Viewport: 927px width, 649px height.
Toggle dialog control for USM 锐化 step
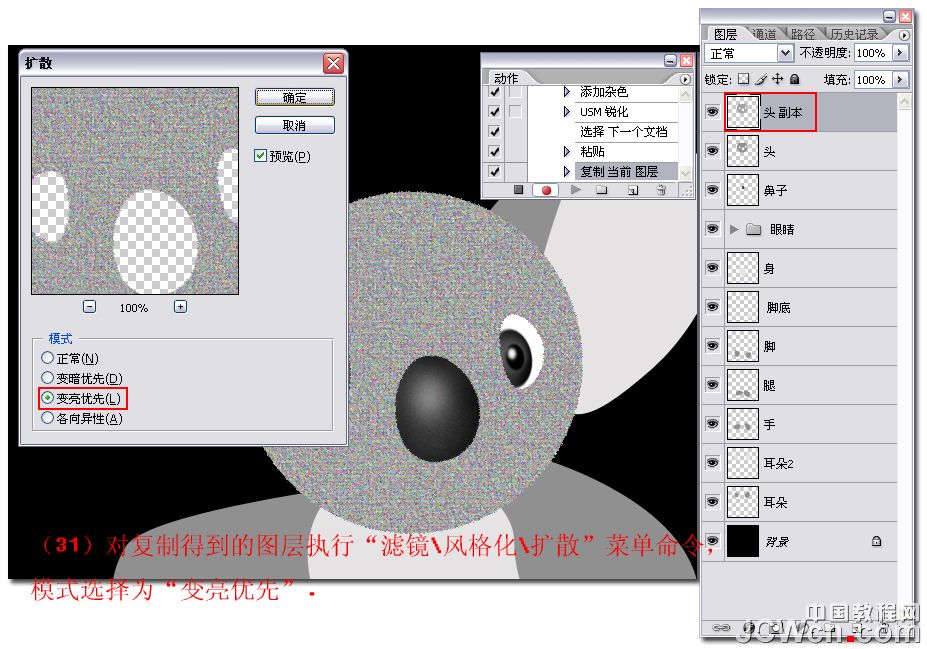click(x=516, y=112)
